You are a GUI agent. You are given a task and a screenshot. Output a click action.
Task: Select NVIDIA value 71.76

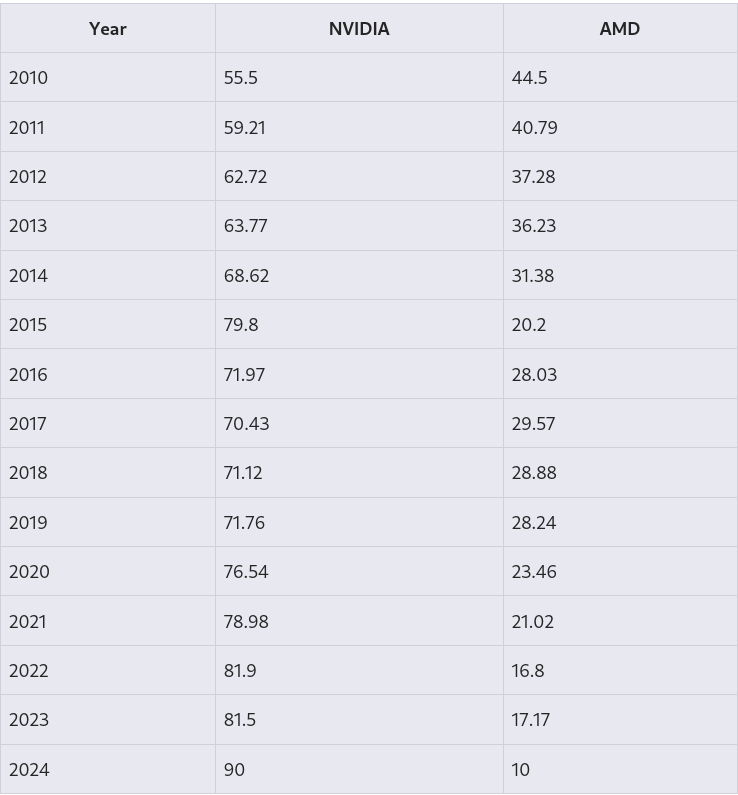(244, 523)
